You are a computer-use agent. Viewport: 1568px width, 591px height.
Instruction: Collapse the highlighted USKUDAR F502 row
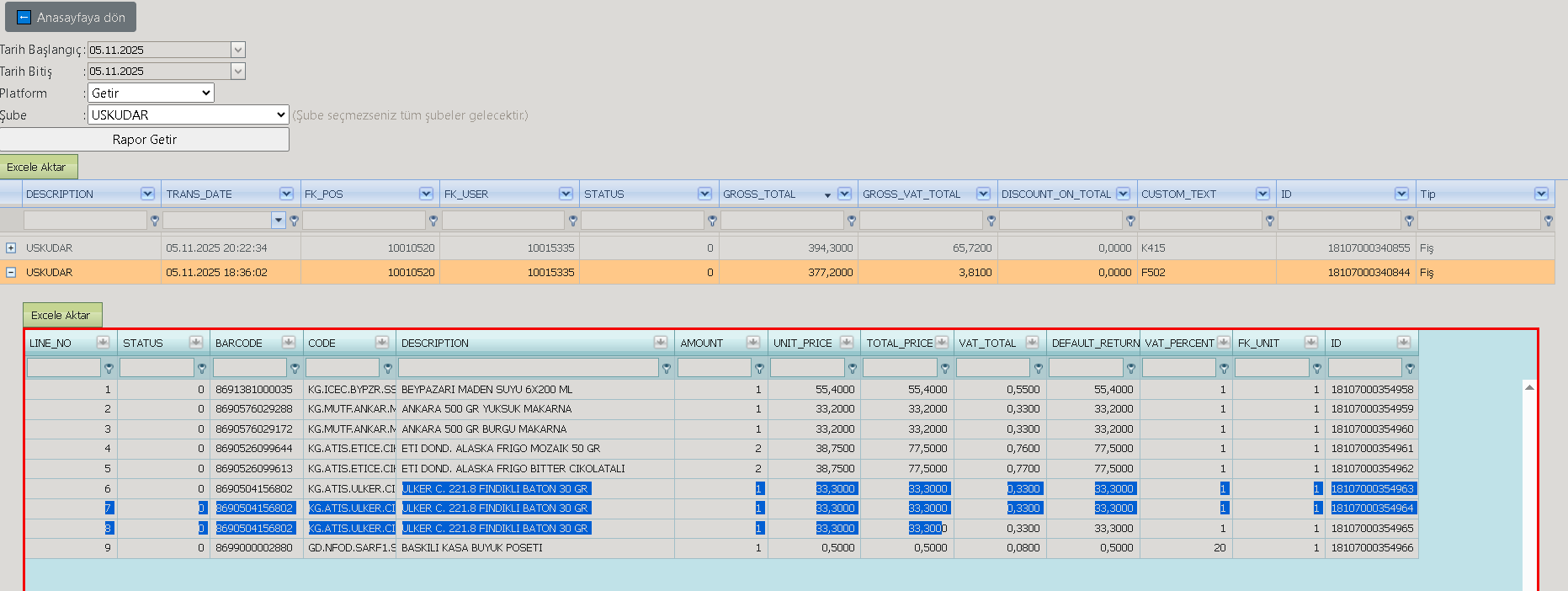point(11,272)
